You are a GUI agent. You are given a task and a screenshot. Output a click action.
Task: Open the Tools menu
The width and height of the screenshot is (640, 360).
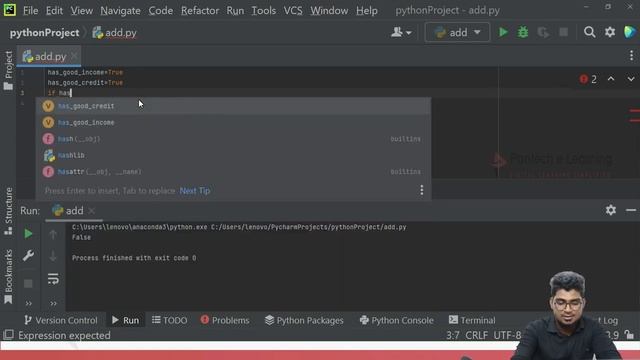[x=264, y=10]
